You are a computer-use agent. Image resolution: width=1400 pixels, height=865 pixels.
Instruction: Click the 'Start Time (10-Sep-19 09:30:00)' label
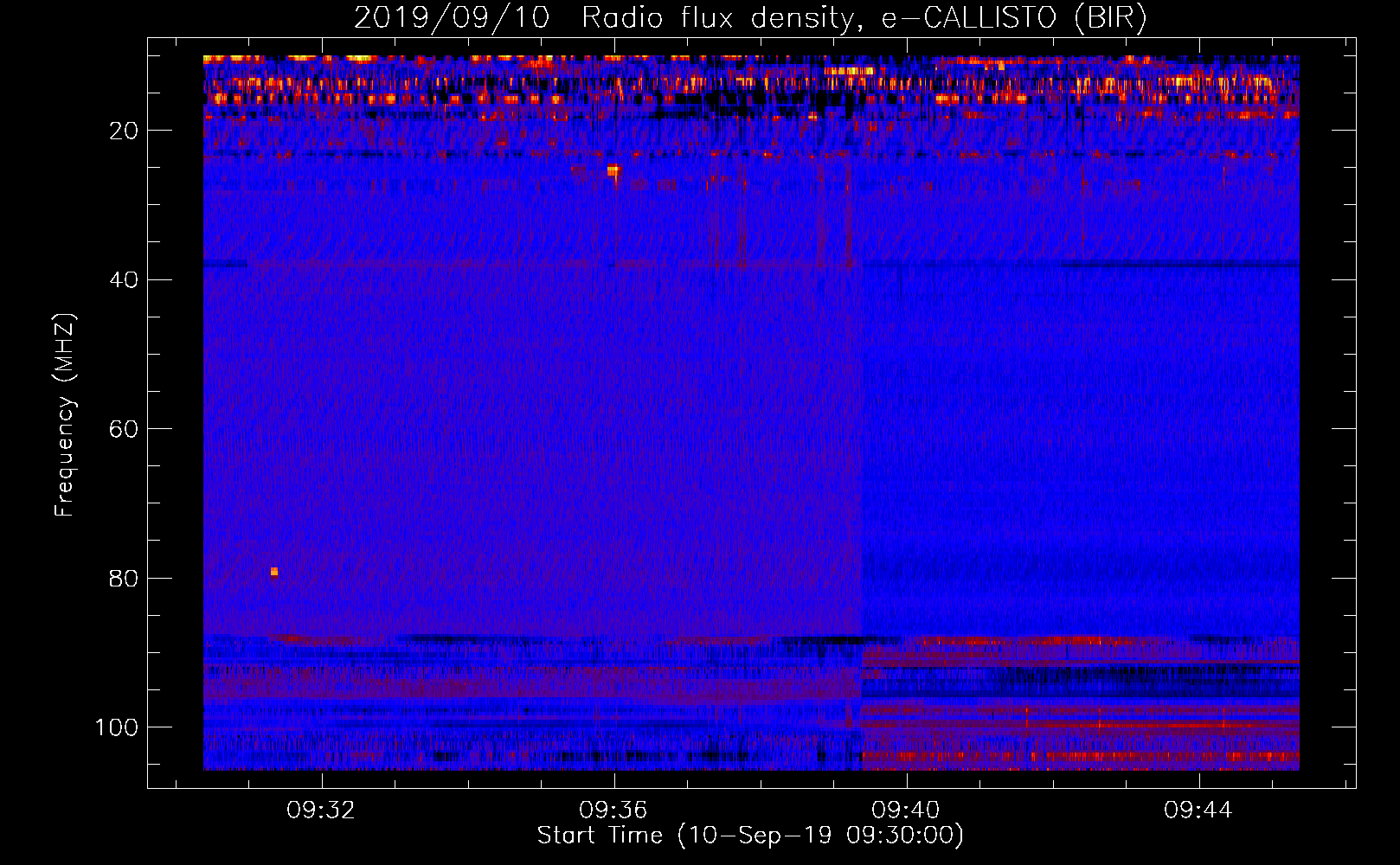(x=750, y=836)
